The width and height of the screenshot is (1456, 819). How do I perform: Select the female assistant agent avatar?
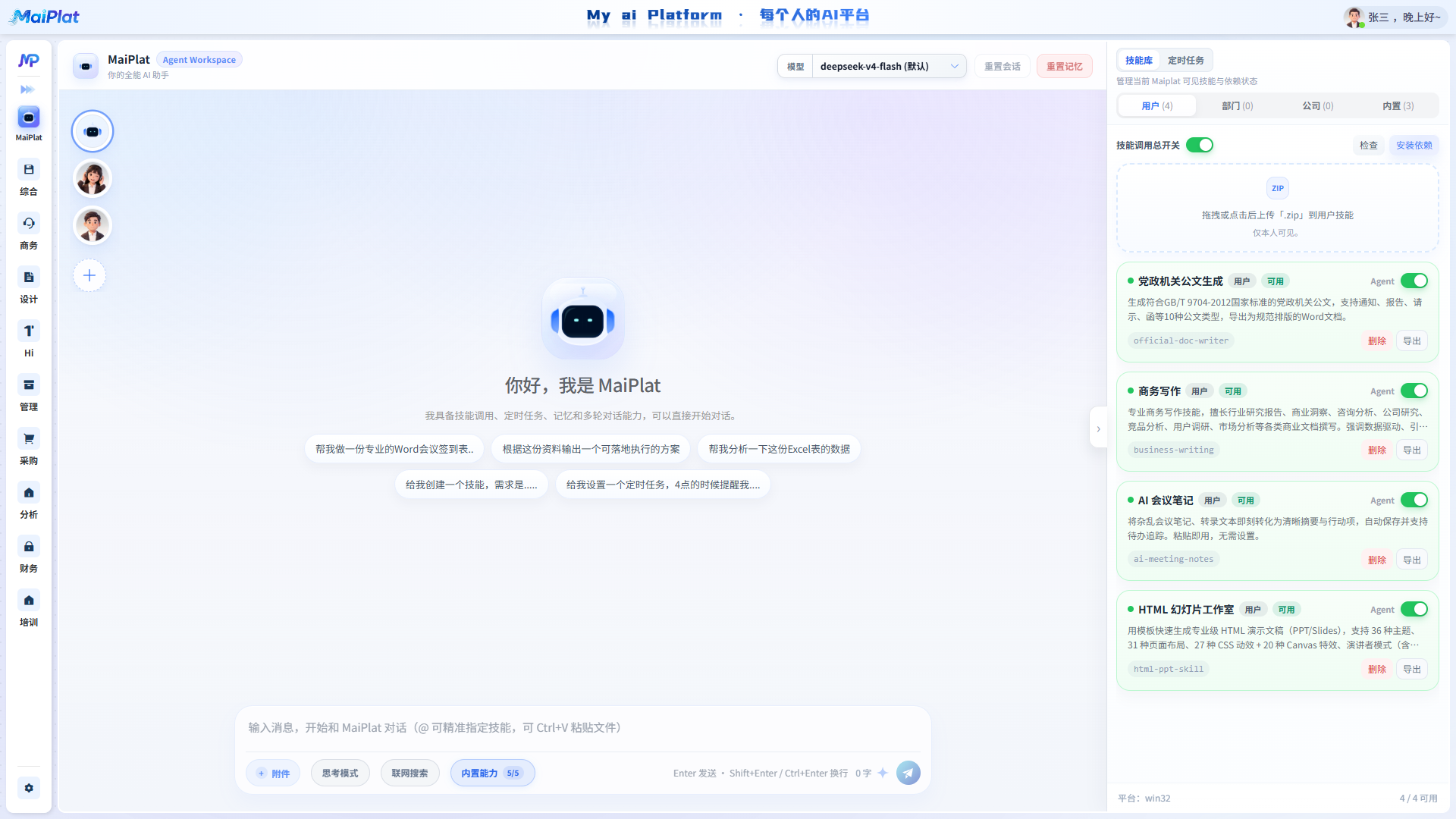coord(93,179)
